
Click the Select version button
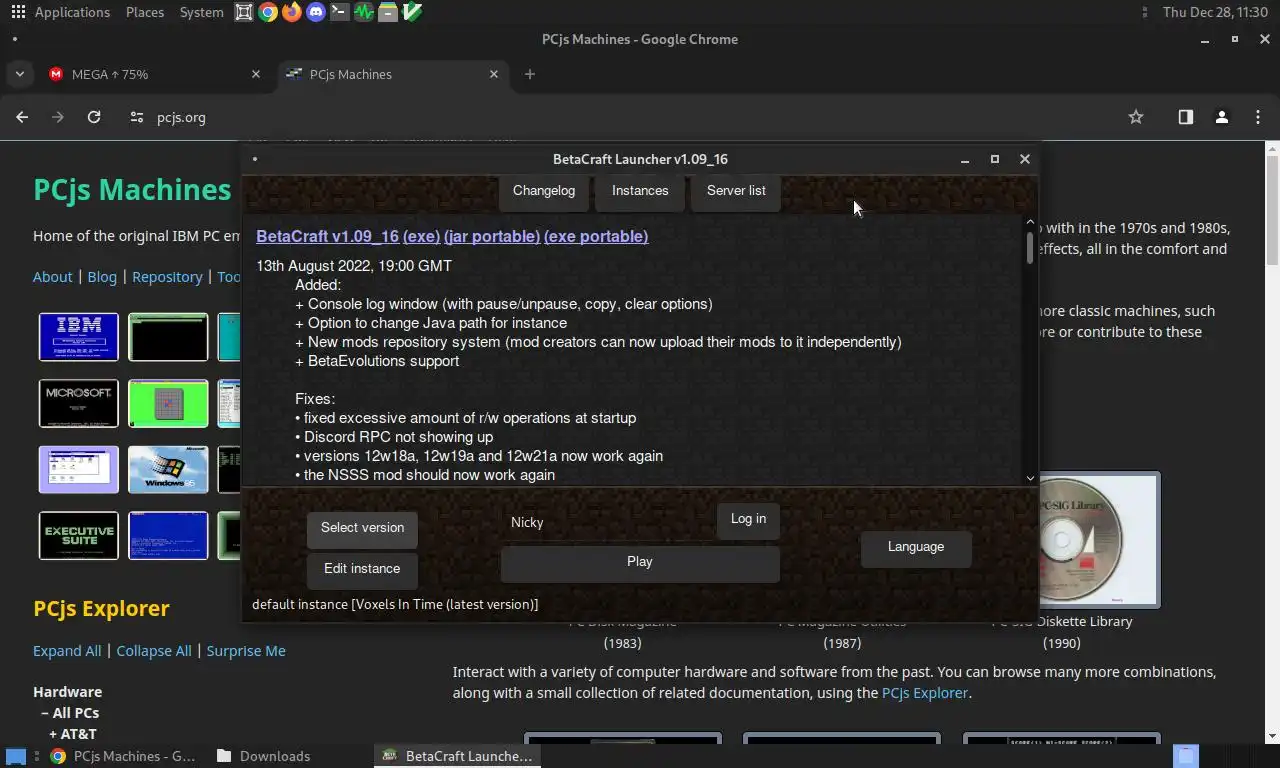[362, 528]
